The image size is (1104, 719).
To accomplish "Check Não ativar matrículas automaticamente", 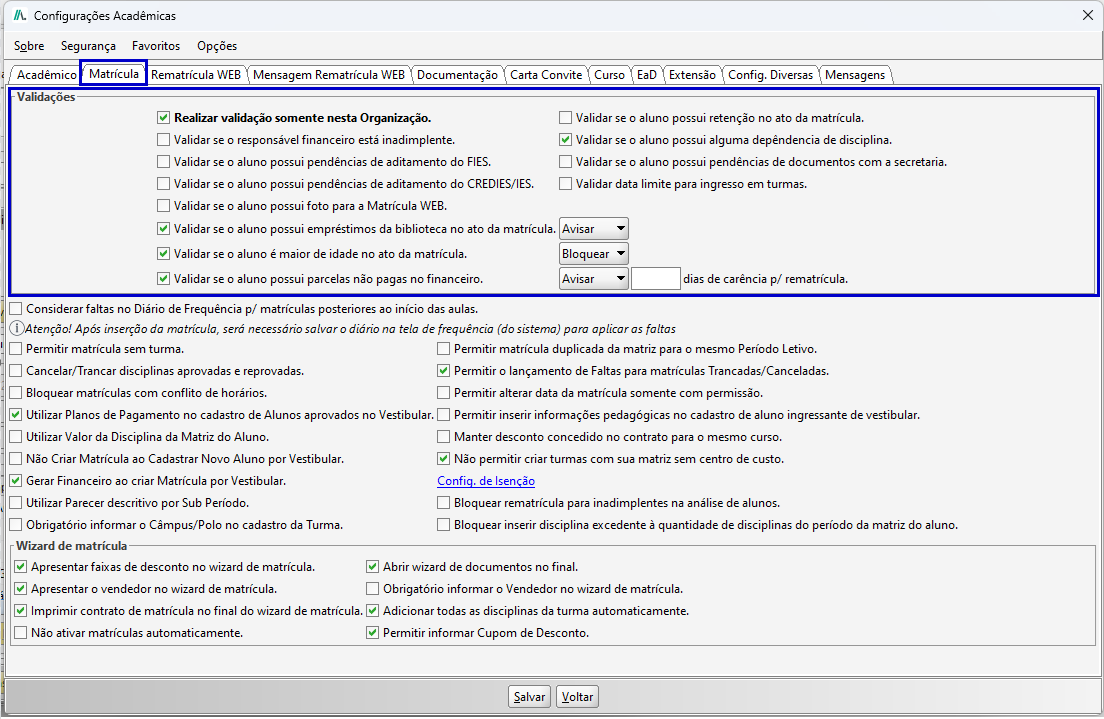I will tap(20, 632).
